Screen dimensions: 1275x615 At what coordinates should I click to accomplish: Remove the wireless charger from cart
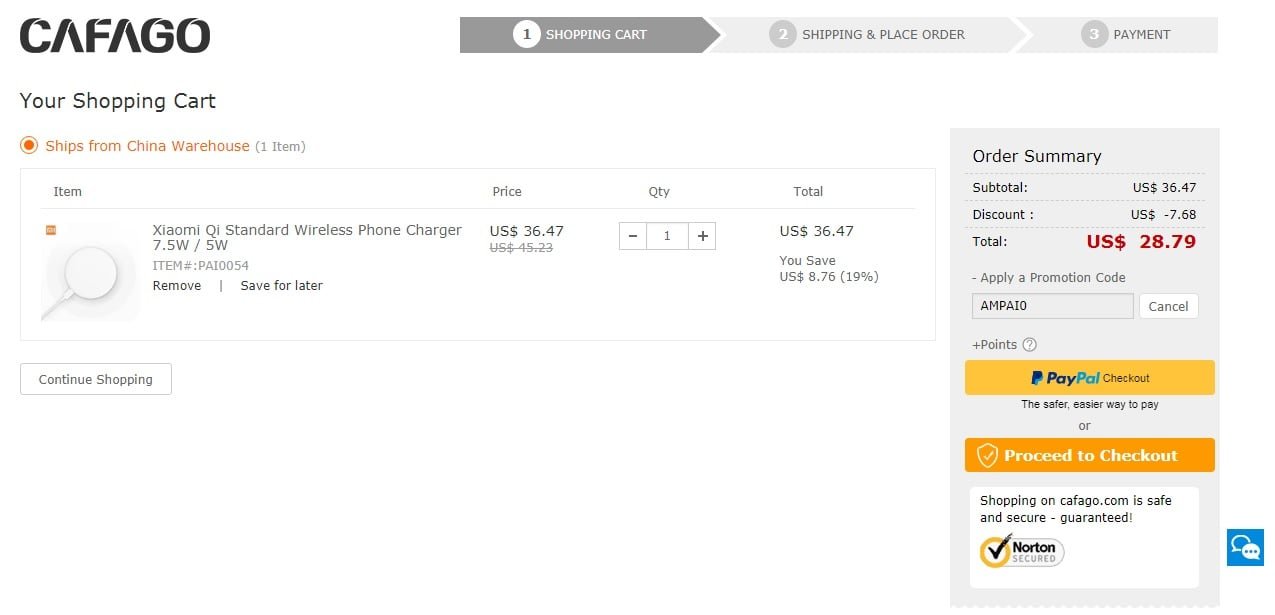tap(177, 286)
